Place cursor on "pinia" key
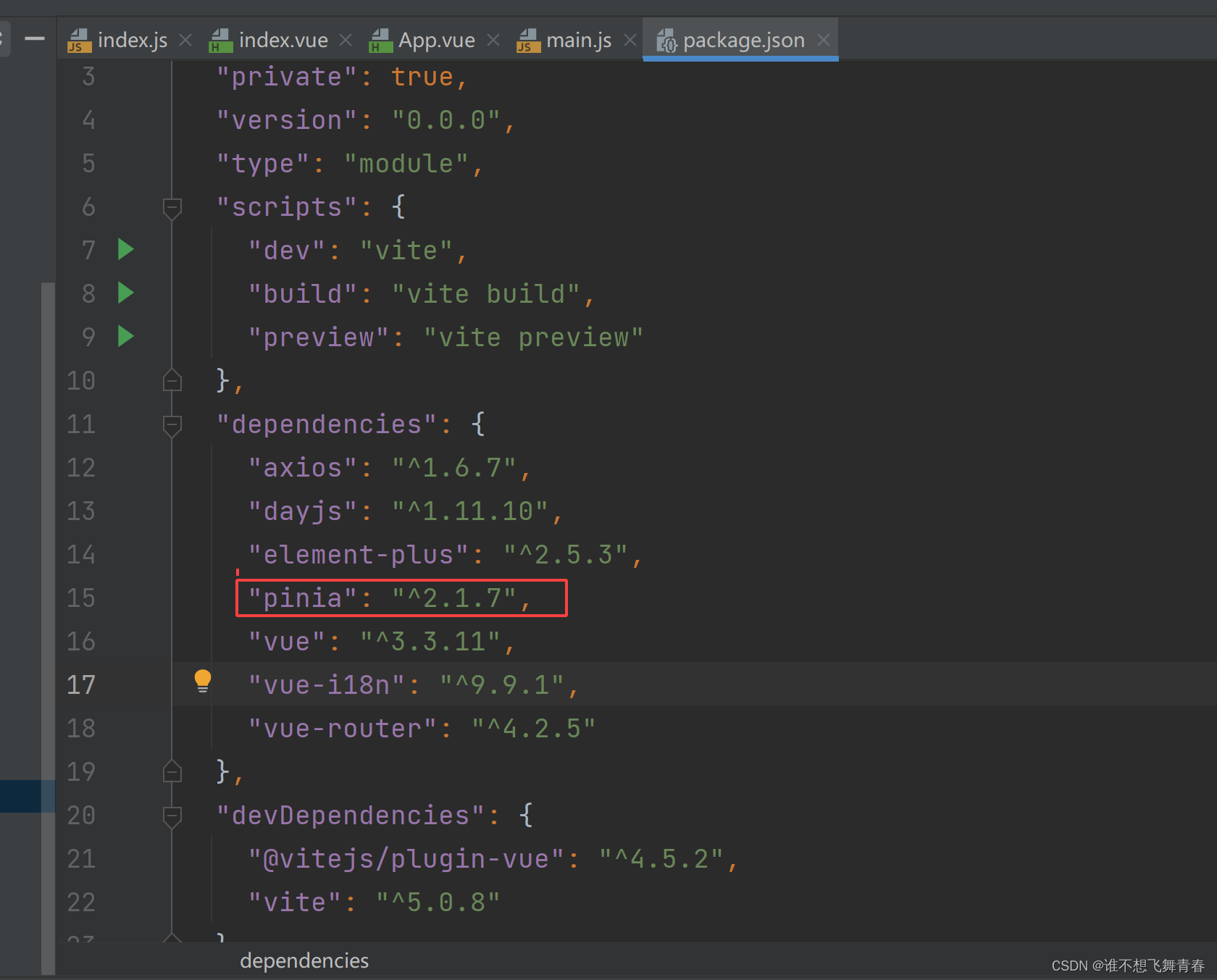 click(x=303, y=598)
